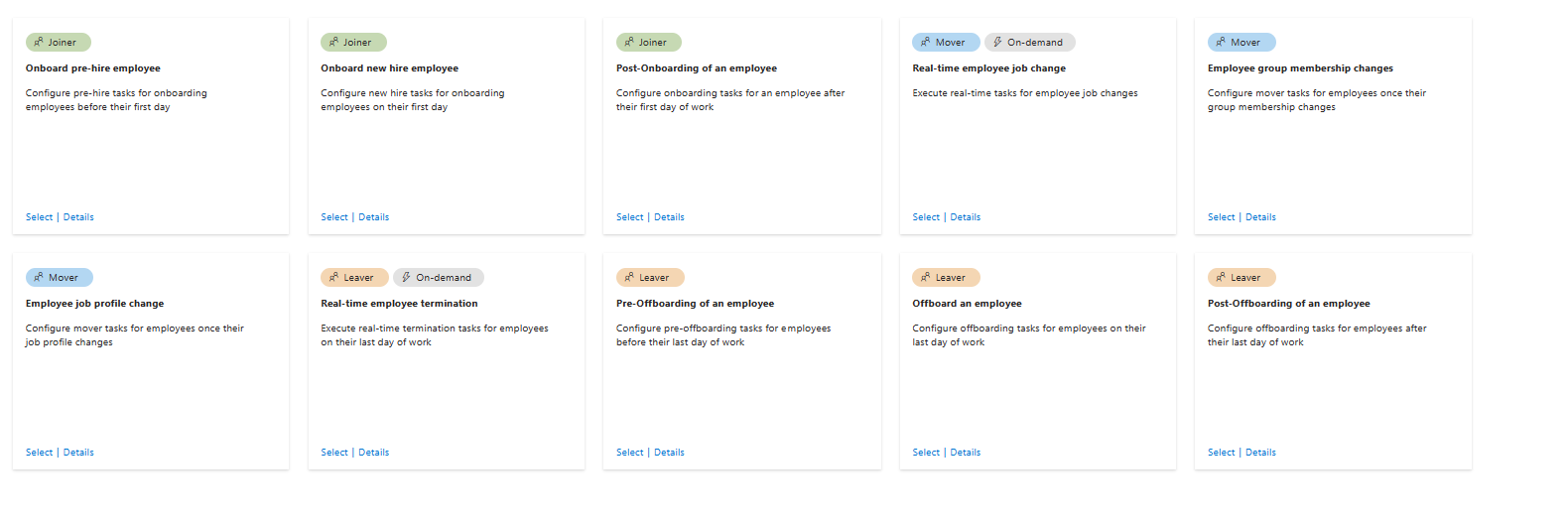Click the Joiner people icon on Onboard pre-hire employee card

39,43
